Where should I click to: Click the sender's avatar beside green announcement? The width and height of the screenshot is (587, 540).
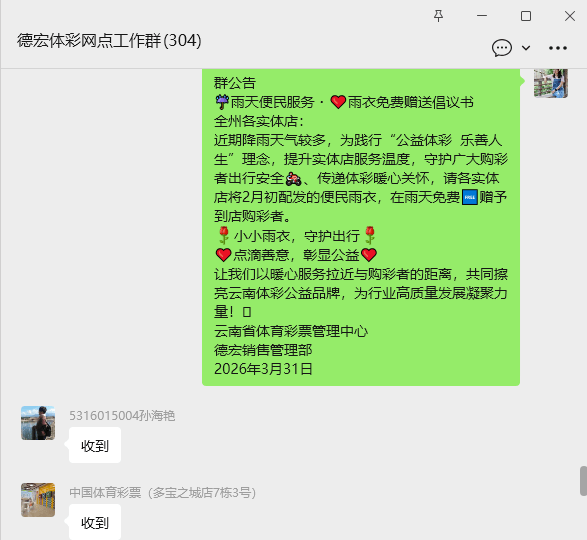pyautogui.click(x=551, y=83)
